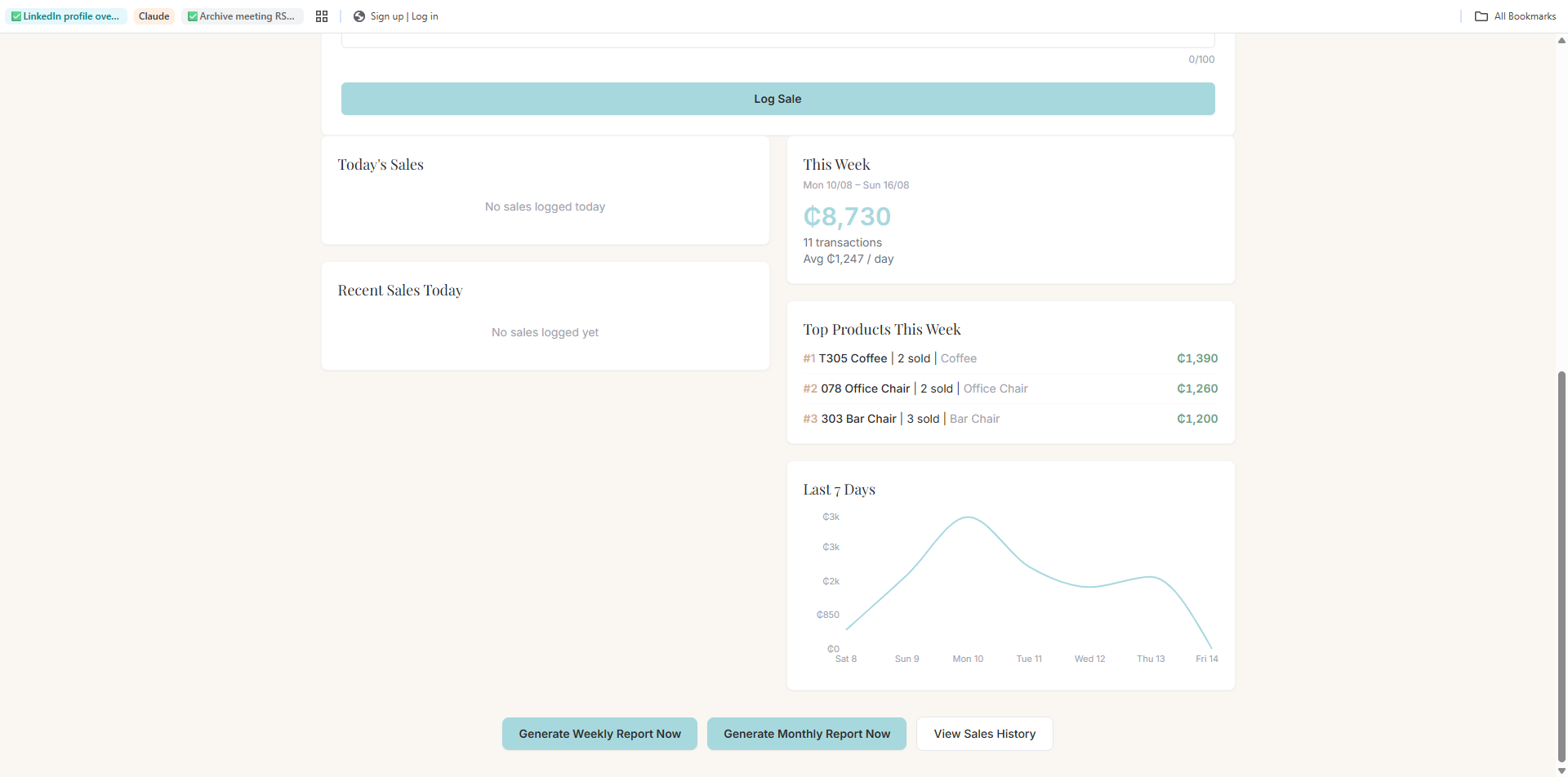The height and width of the screenshot is (777, 1568).
Task: Click the page vertical scrollbar thumb
Action: (1561, 567)
